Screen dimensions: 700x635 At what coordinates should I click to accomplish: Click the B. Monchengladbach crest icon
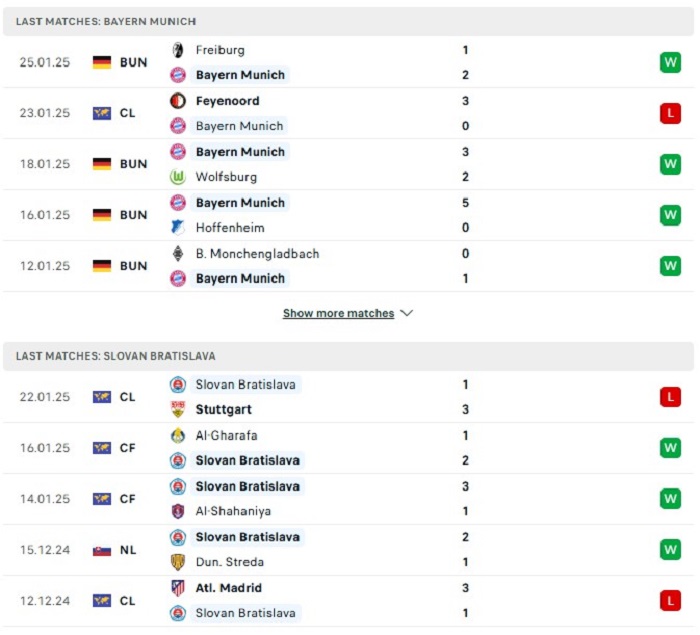pyautogui.click(x=178, y=254)
